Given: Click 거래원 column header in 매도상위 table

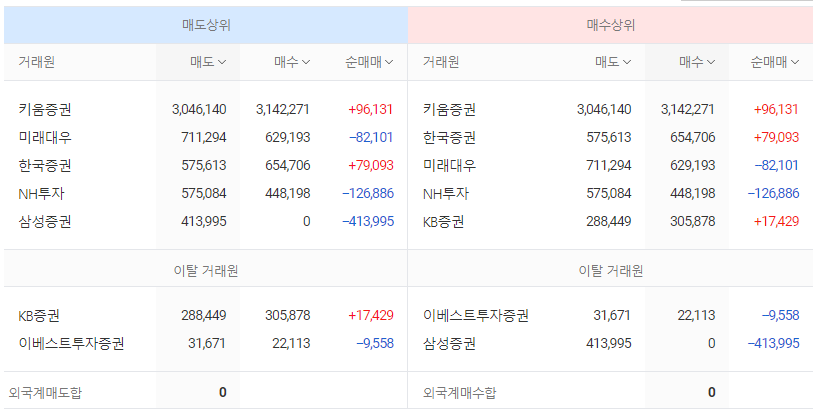Looking at the screenshot, I should (x=37, y=62).
